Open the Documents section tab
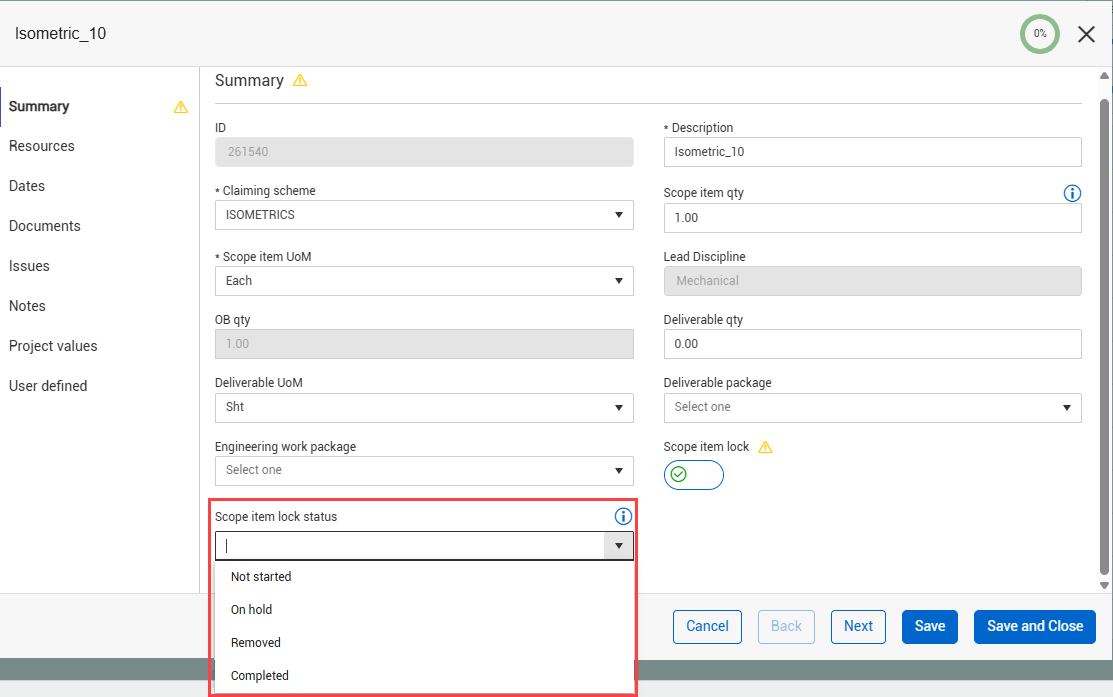1113x697 pixels. click(x=99, y=226)
